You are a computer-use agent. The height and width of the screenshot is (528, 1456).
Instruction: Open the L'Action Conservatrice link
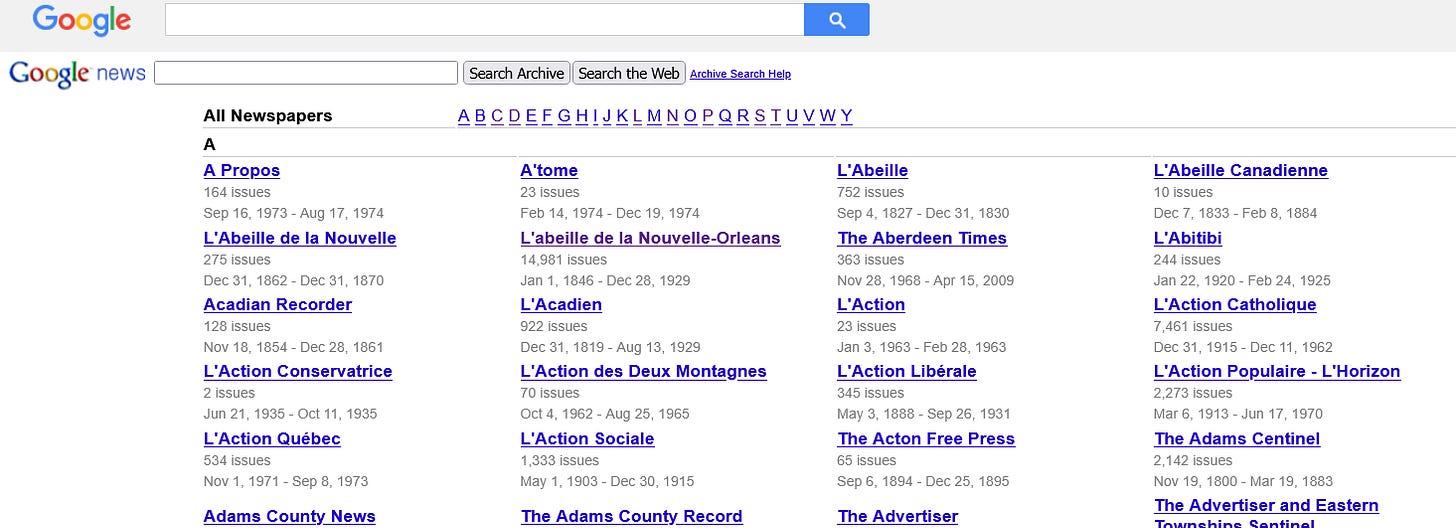click(x=298, y=372)
